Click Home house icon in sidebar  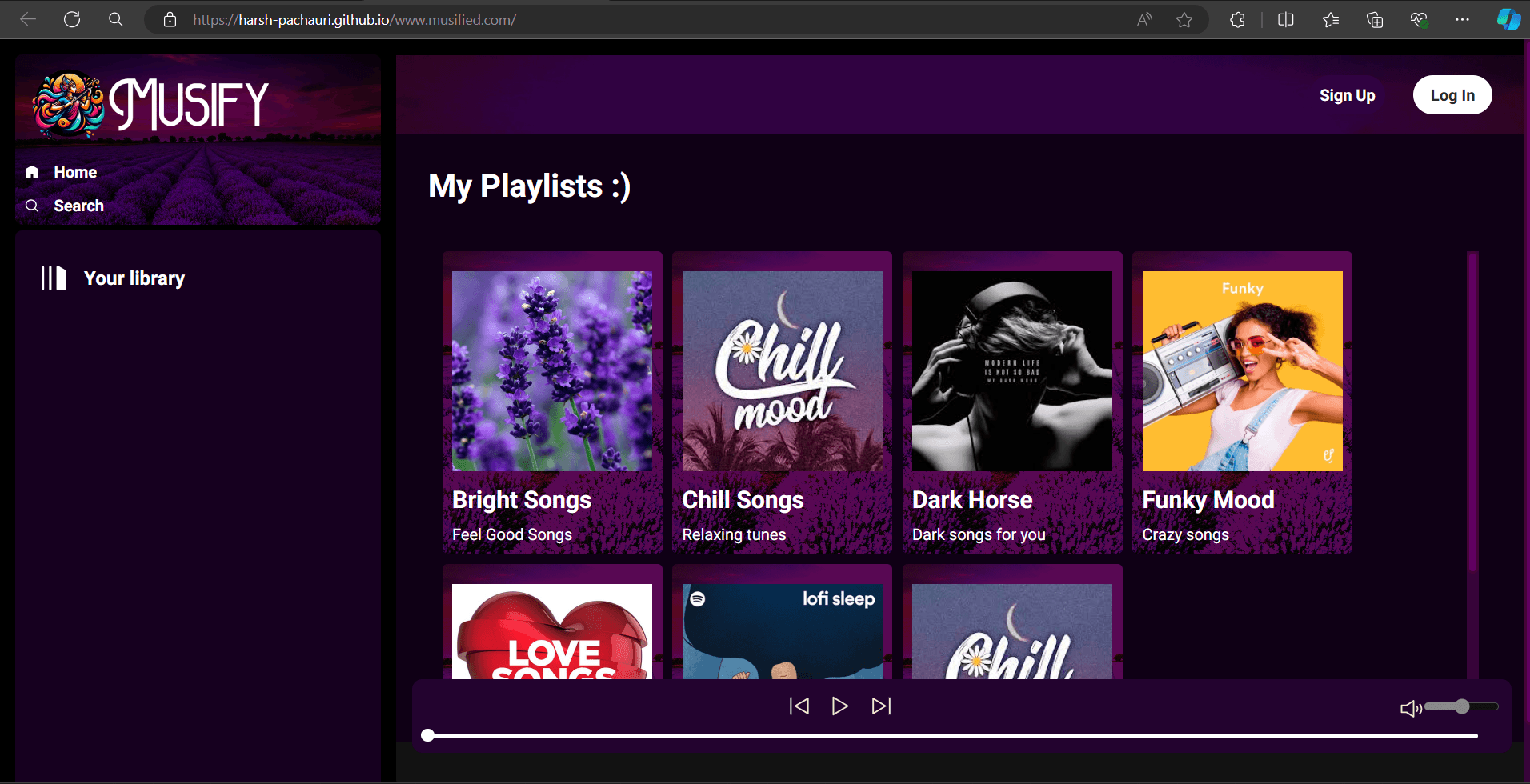(x=32, y=172)
